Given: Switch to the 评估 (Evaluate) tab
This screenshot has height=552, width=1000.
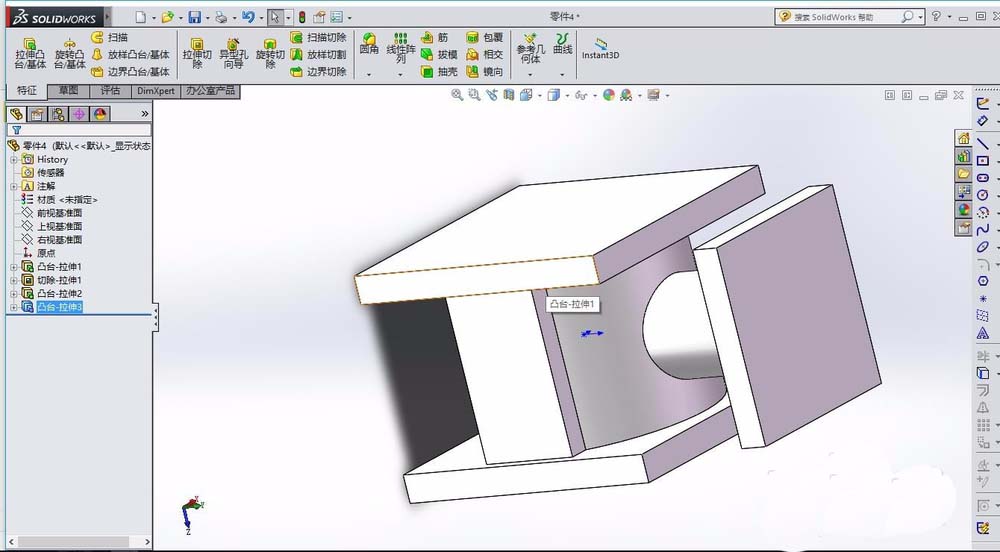Looking at the screenshot, I should (x=110, y=91).
